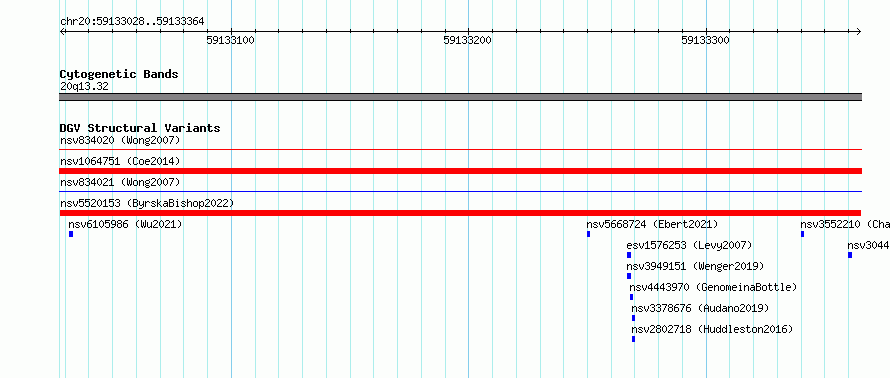Click the Cytogenetic Bands track heading
Viewport: 890px width, 378px height.
pyautogui.click(x=119, y=74)
